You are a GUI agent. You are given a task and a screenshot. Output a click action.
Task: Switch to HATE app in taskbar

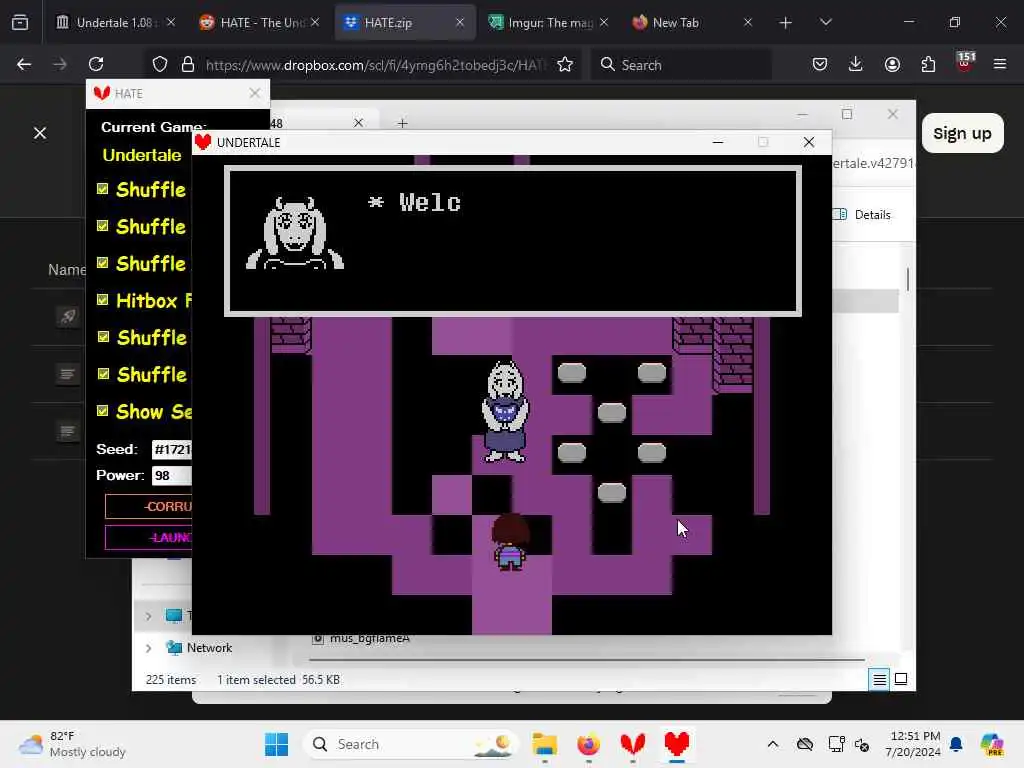(632, 744)
